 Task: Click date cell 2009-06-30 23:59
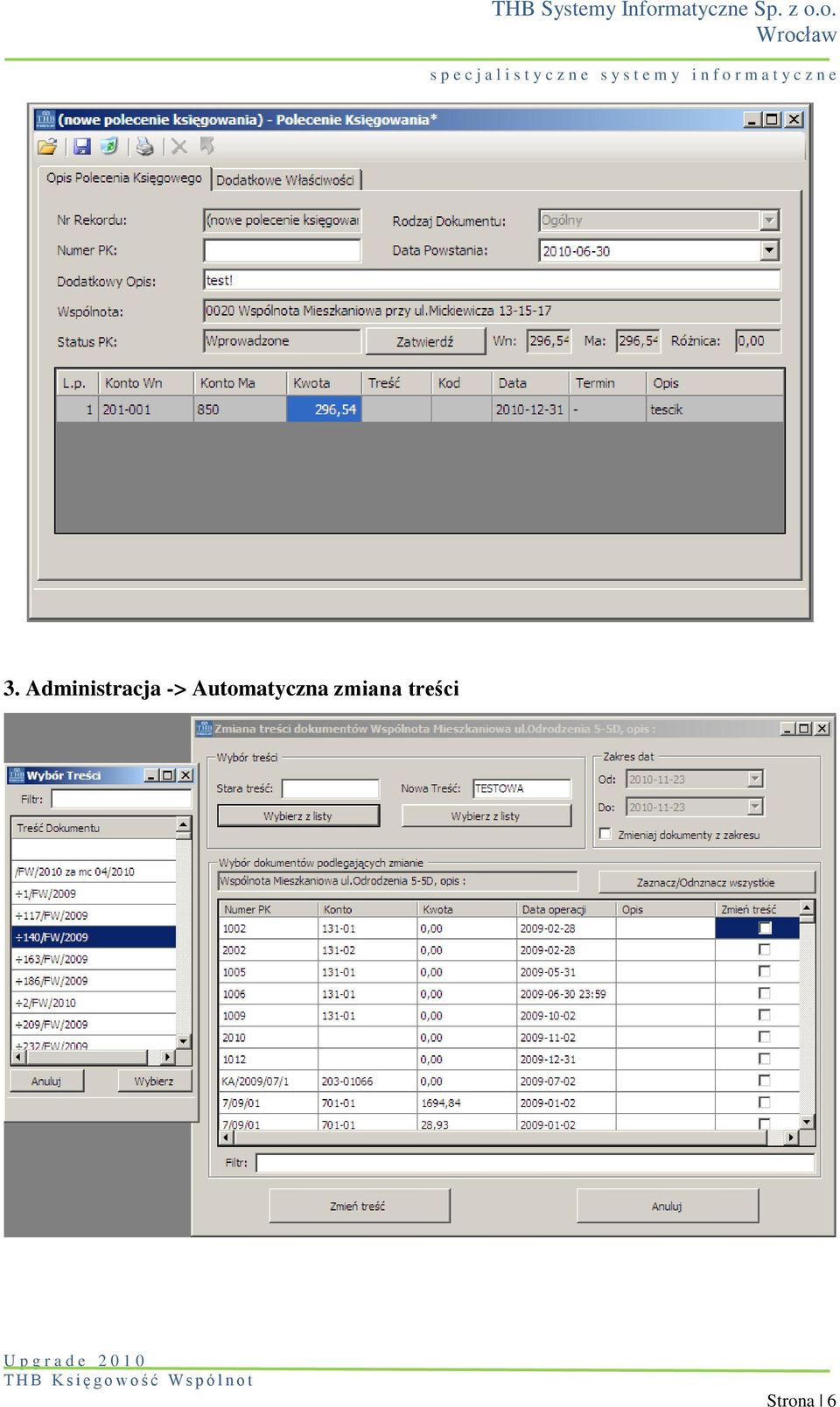coord(567,994)
